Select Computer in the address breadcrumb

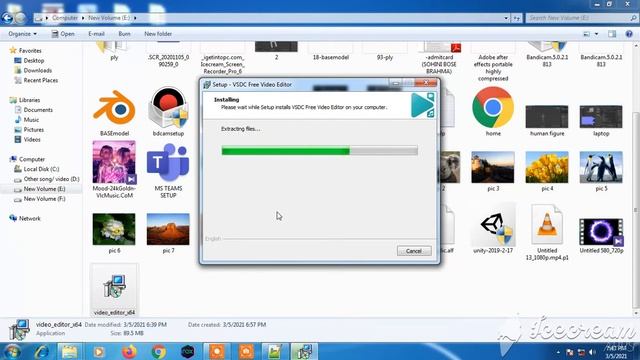pyautogui.click(x=65, y=18)
